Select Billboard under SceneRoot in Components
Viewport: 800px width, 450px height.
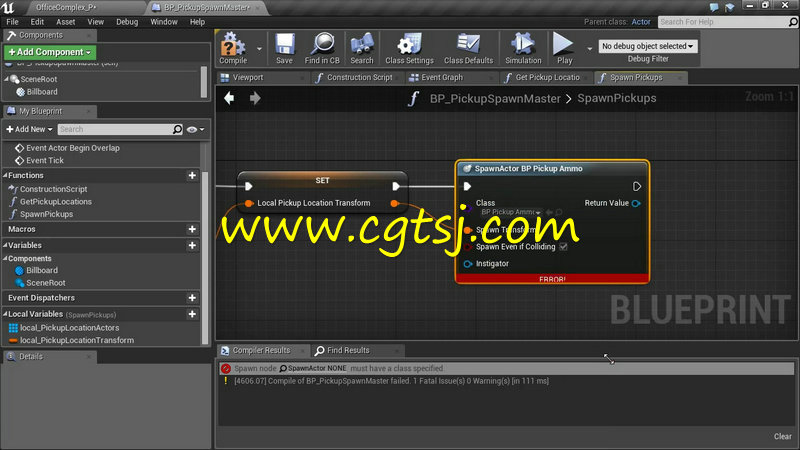click(42, 92)
